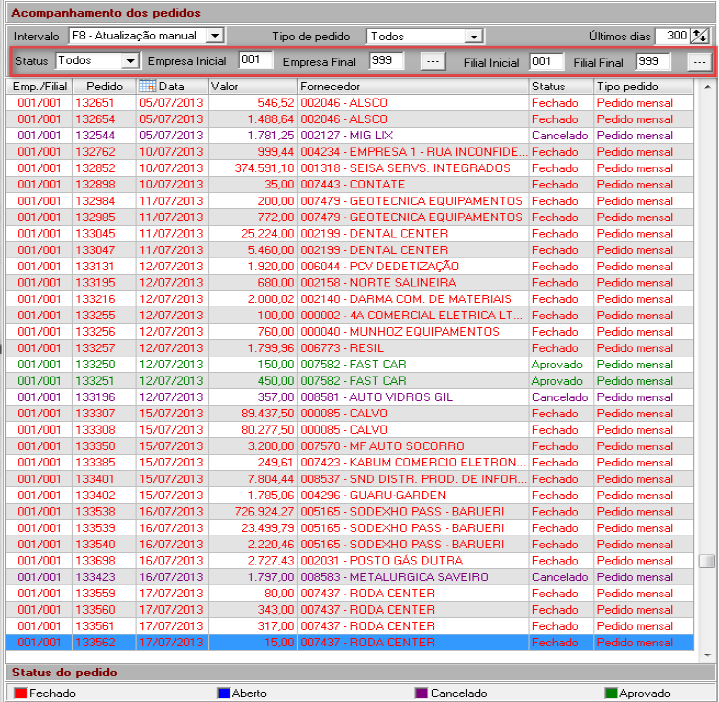Click value 25.224,00 cell

point(253,233)
